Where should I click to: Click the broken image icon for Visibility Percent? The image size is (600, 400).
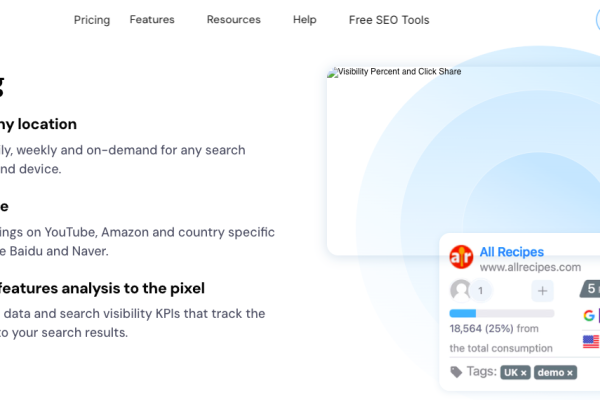[333, 72]
